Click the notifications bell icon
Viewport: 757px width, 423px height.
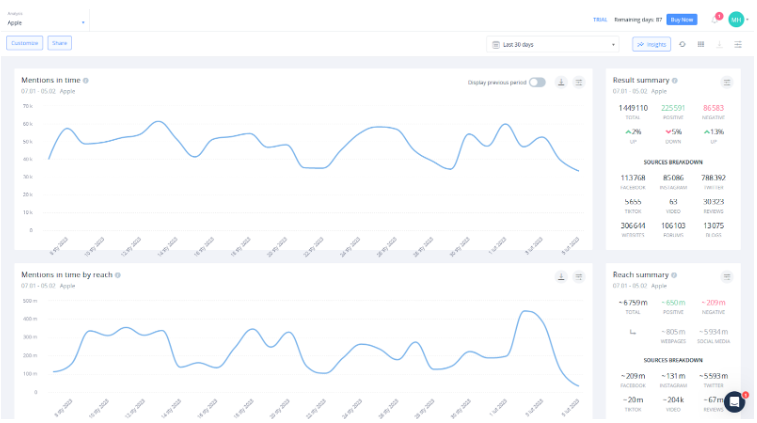coord(715,19)
